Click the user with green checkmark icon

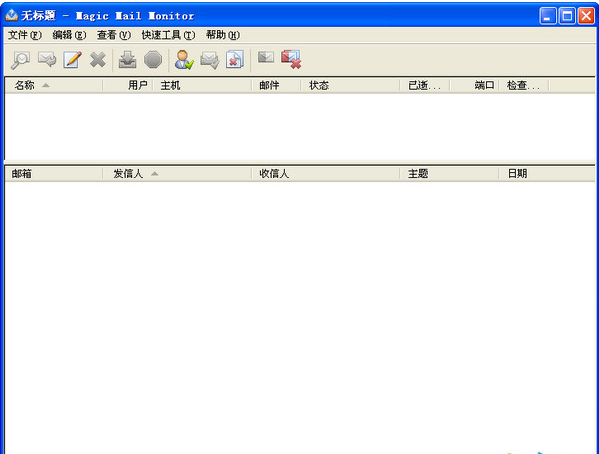point(184,60)
